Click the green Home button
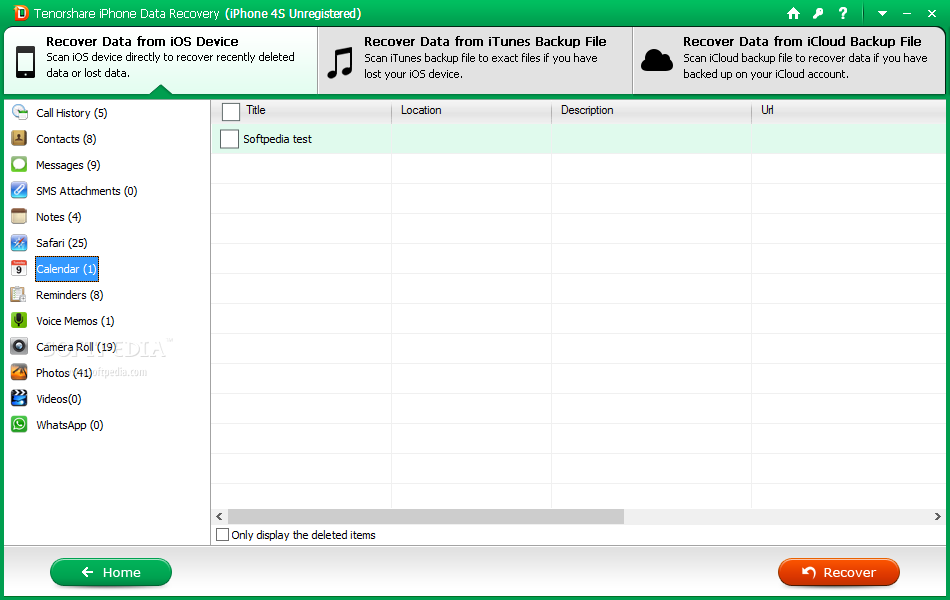 (111, 572)
